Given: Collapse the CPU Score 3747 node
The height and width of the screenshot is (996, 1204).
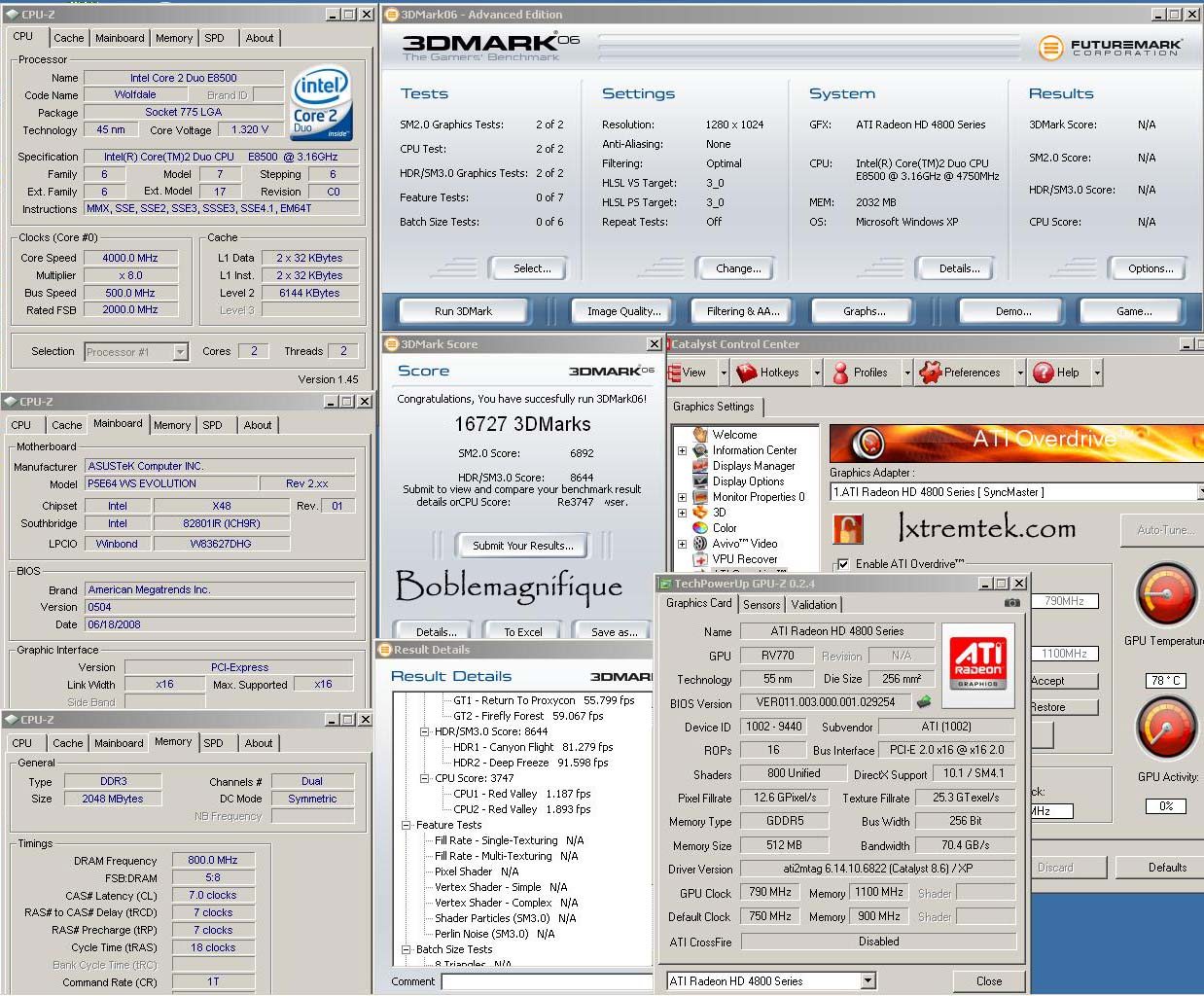Looking at the screenshot, I should click(424, 778).
